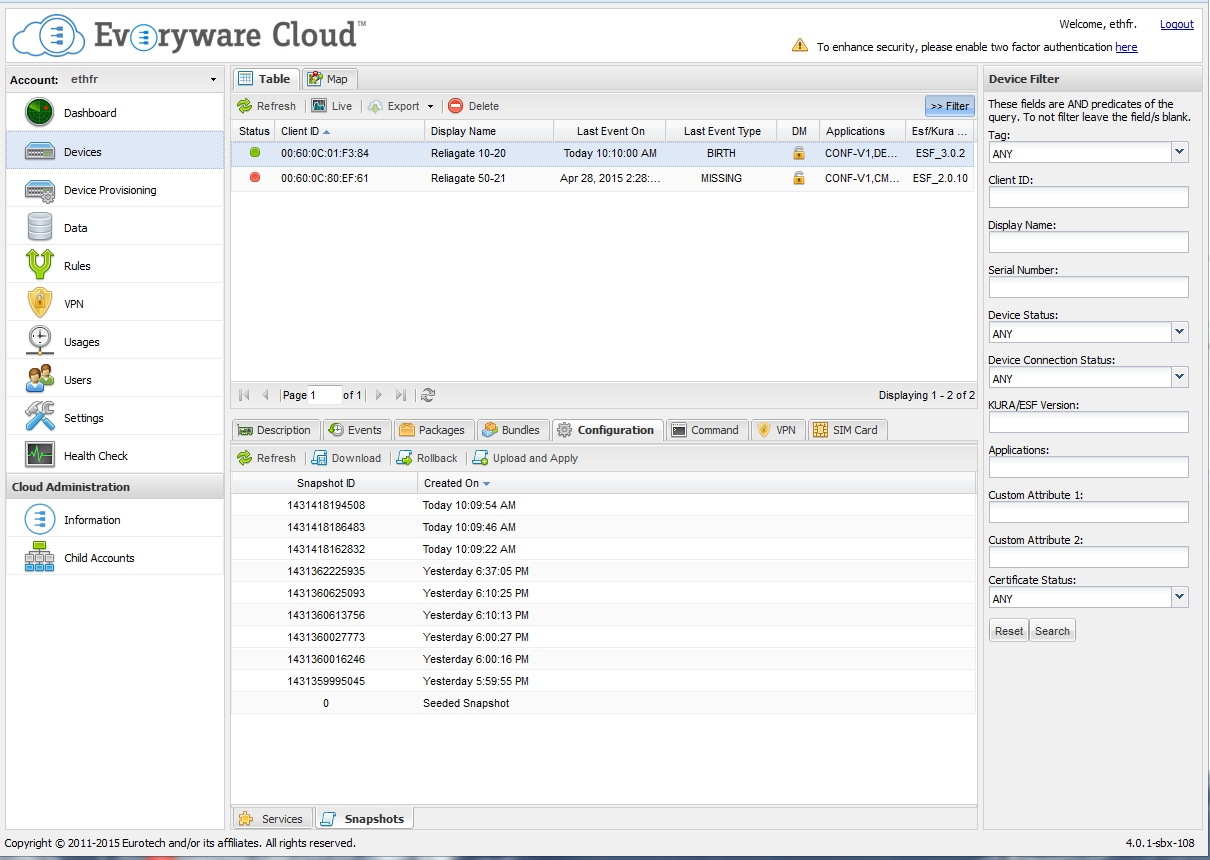Sort by Created On column header
This screenshot has height=860, width=1210.
(696, 483)
